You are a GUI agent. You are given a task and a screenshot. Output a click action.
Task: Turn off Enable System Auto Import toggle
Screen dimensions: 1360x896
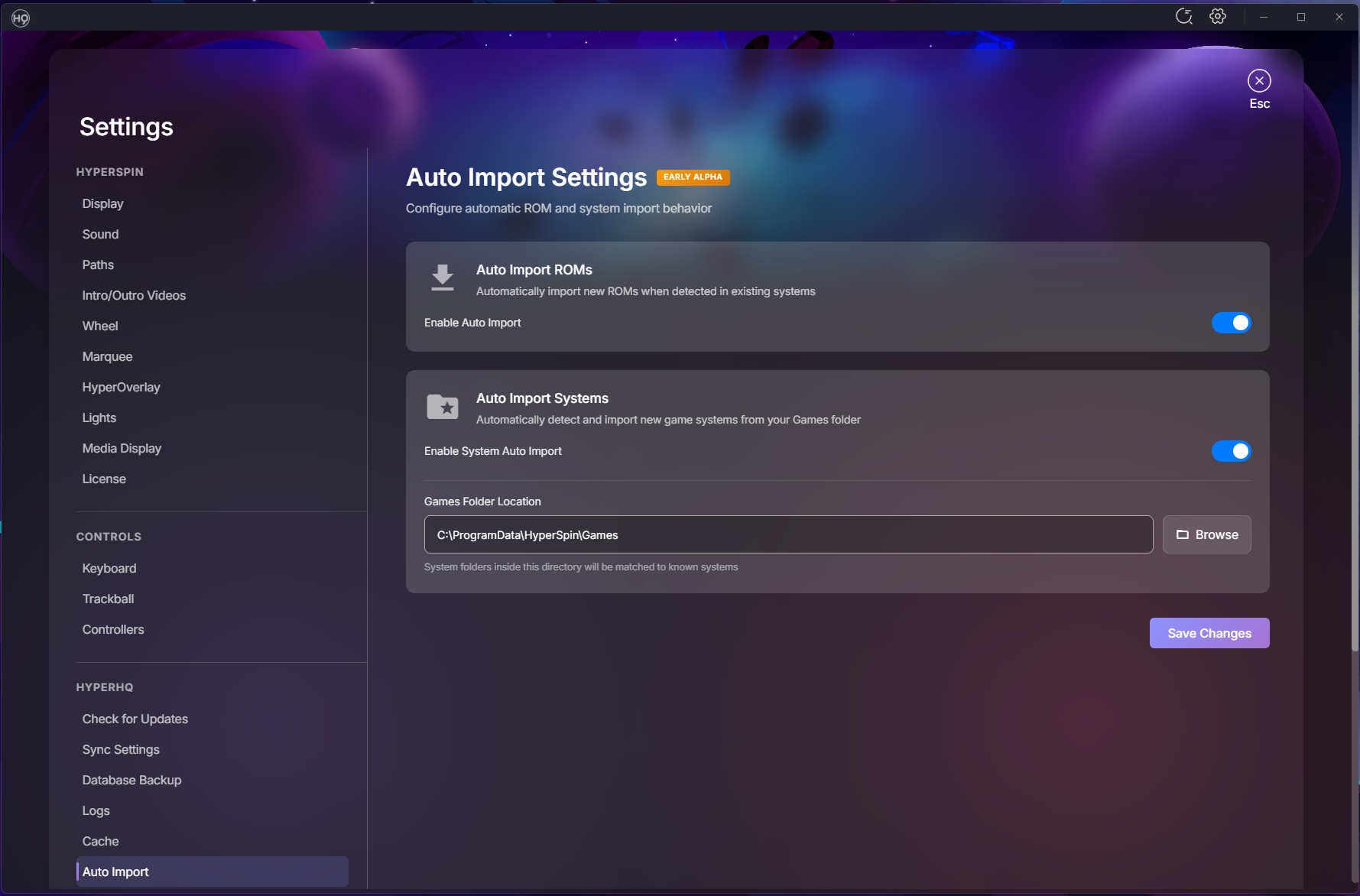[x=1231, y=451]
